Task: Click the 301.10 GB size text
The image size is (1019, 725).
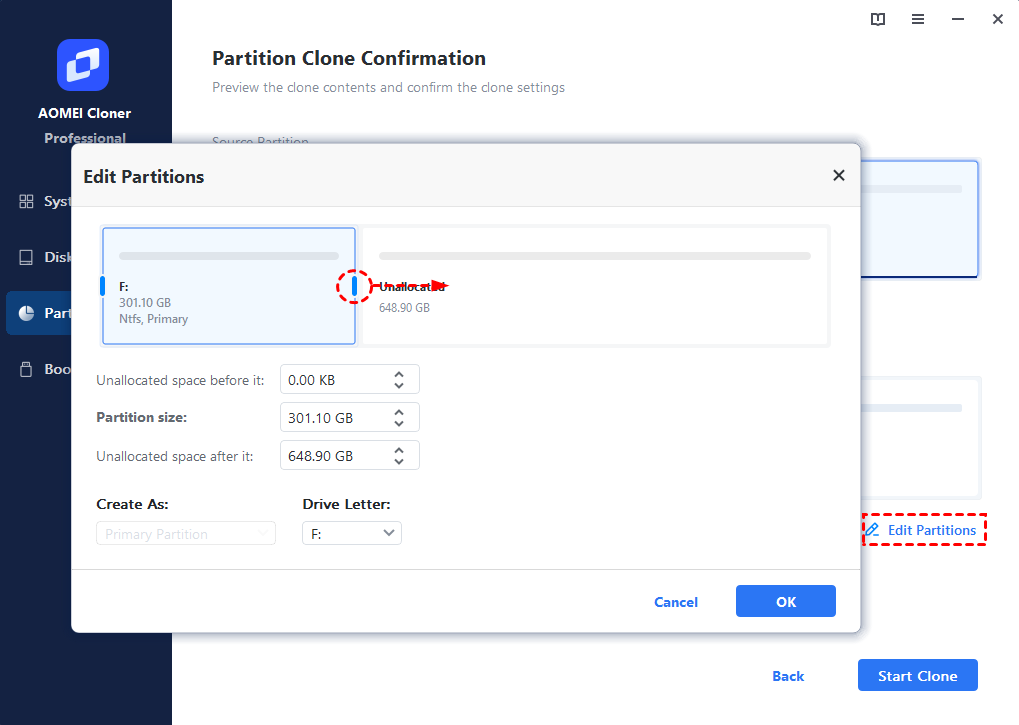Action: [145, 303]
